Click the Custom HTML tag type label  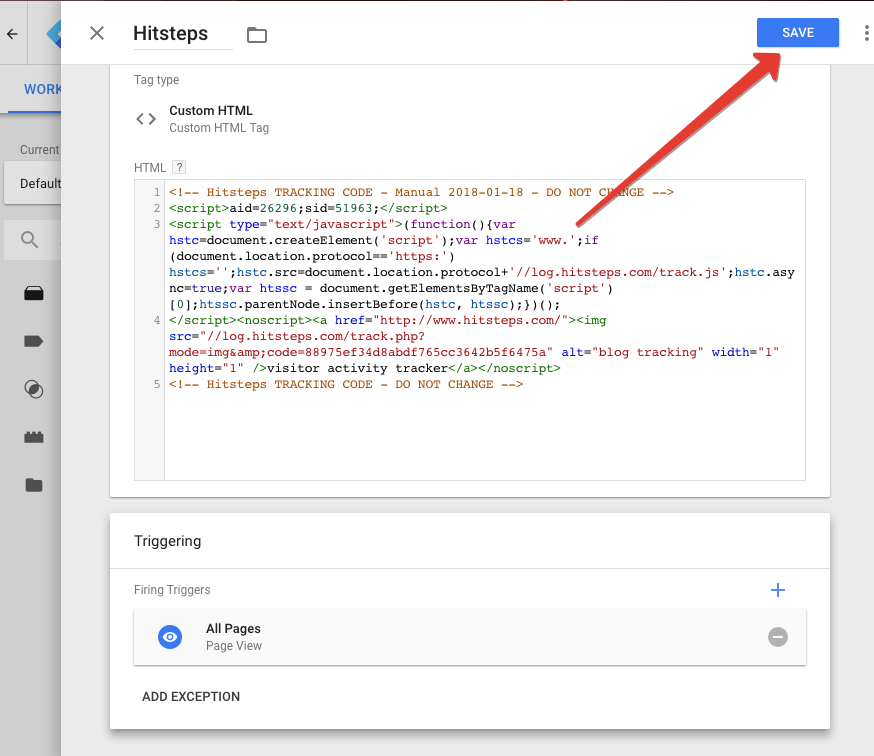pyautogui.click(x=211, y=110)
